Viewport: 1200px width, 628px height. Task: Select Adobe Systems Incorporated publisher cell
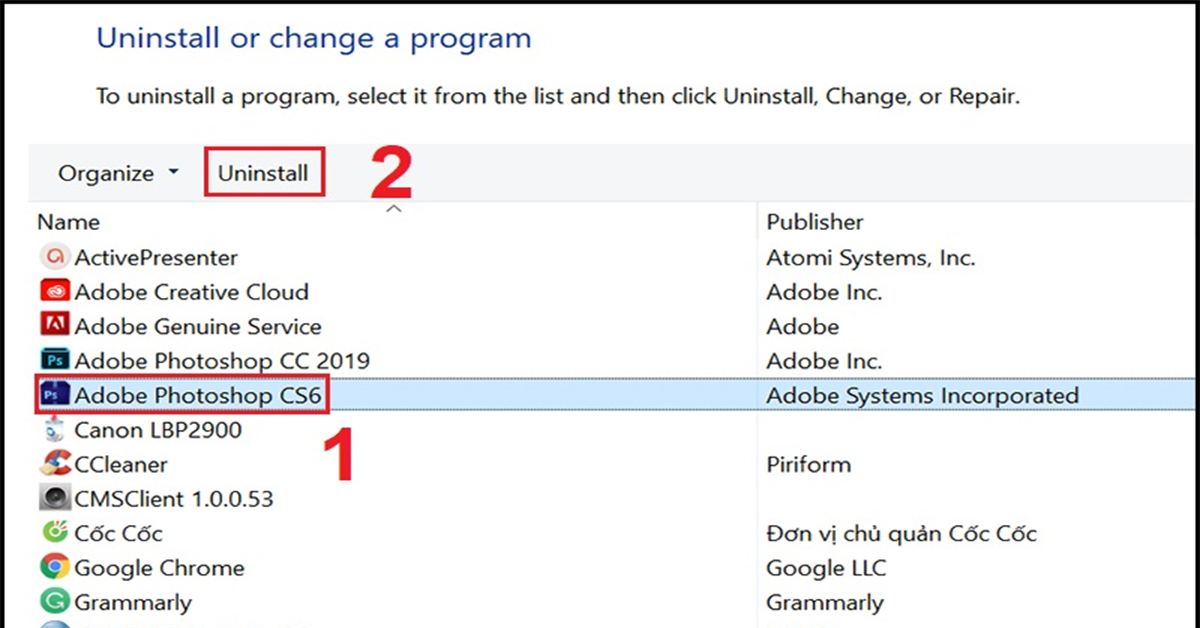(922, 396)
